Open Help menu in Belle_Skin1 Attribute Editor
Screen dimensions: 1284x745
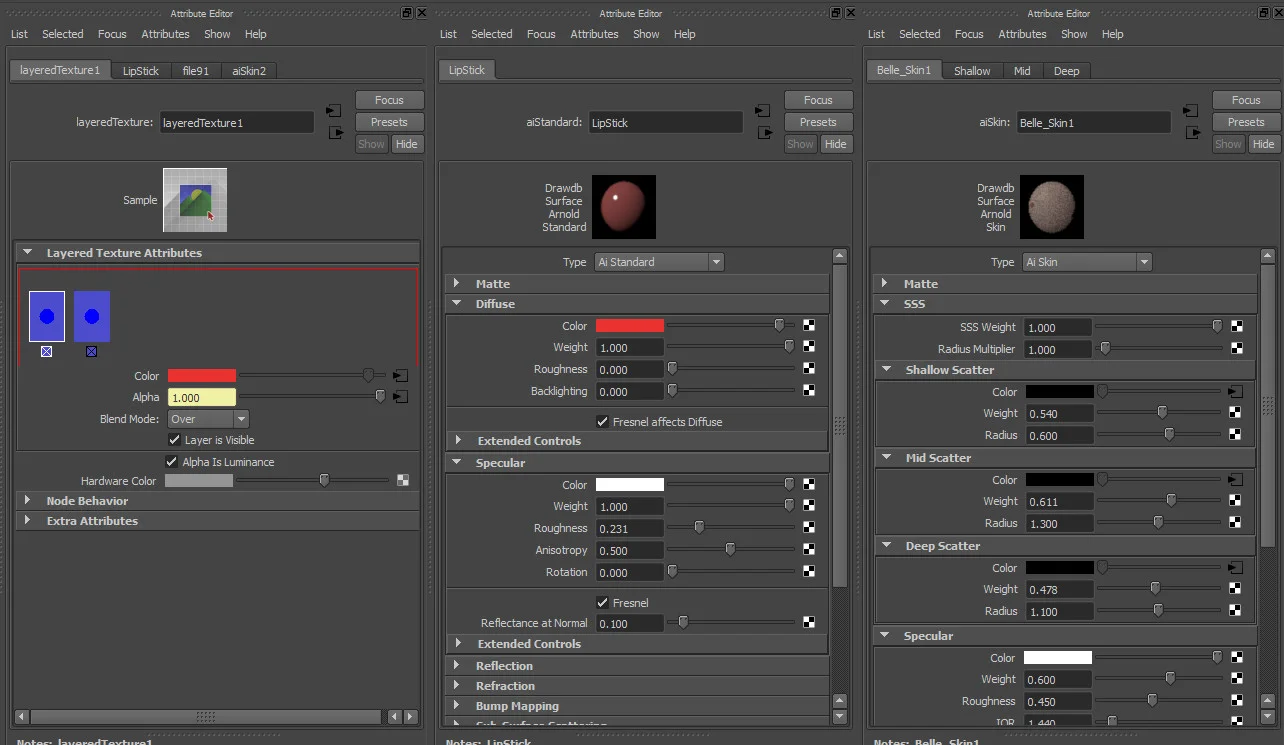tap(1113, 34)
